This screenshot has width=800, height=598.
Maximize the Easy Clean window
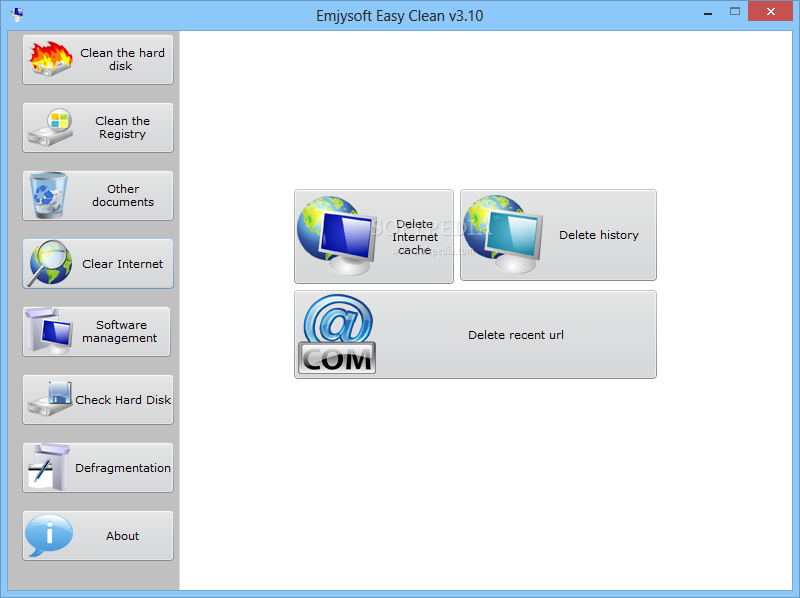click(x=735, y=12)
